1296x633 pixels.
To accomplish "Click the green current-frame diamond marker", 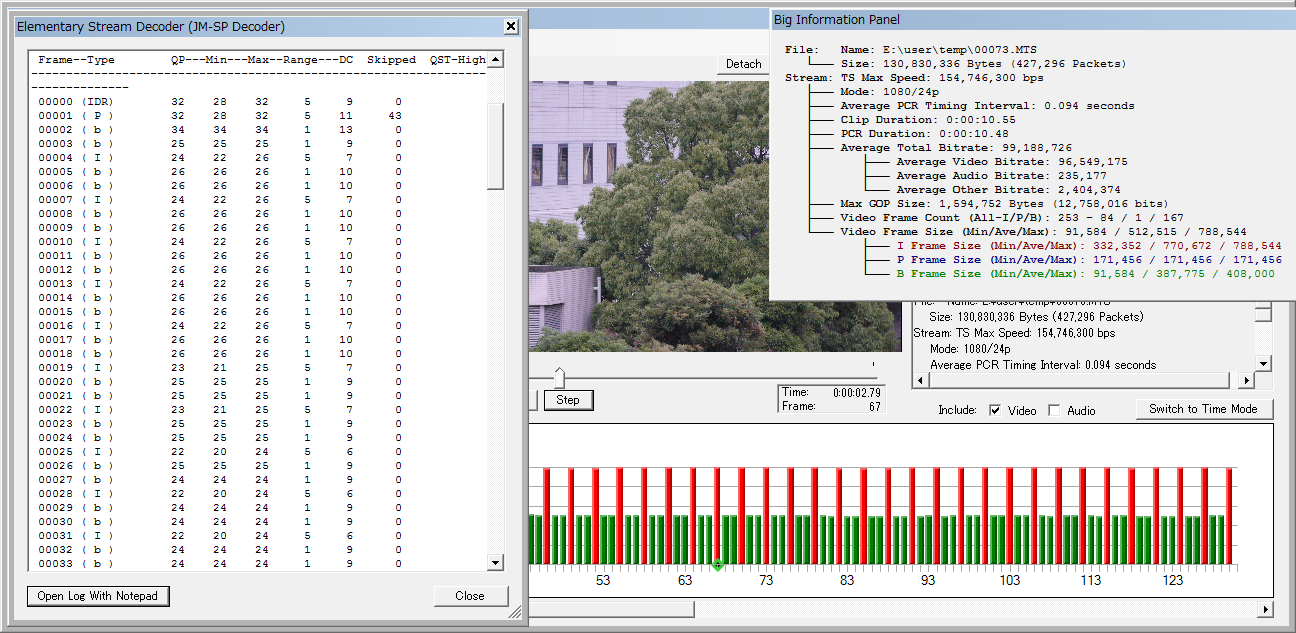I will click(x=718, y=566).
